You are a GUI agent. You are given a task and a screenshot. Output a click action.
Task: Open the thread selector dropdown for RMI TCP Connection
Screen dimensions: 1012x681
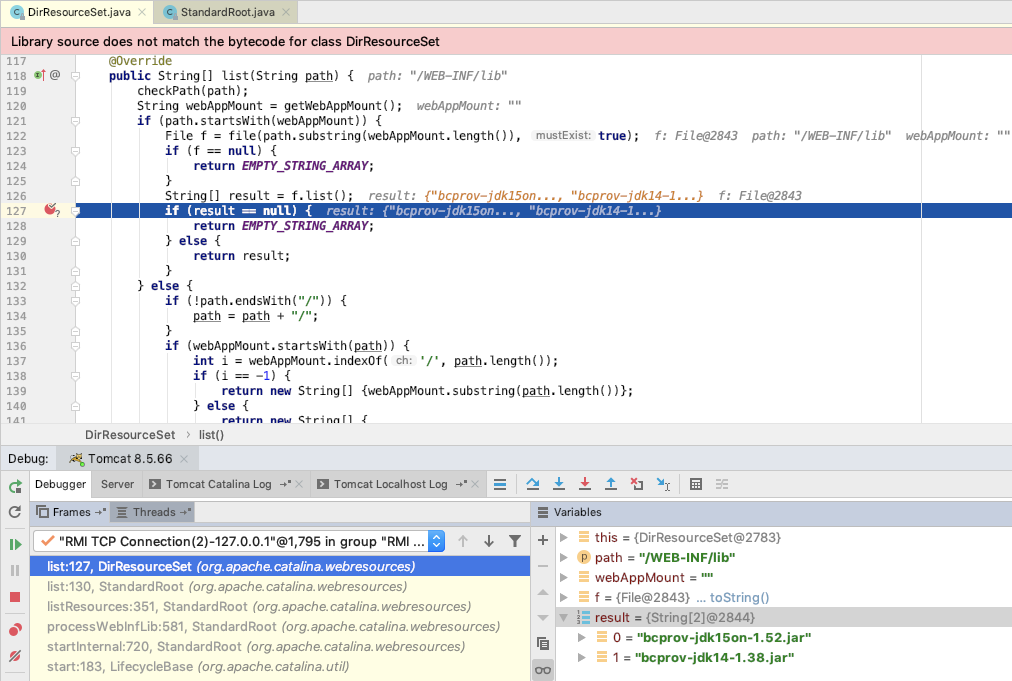(437, 541)
